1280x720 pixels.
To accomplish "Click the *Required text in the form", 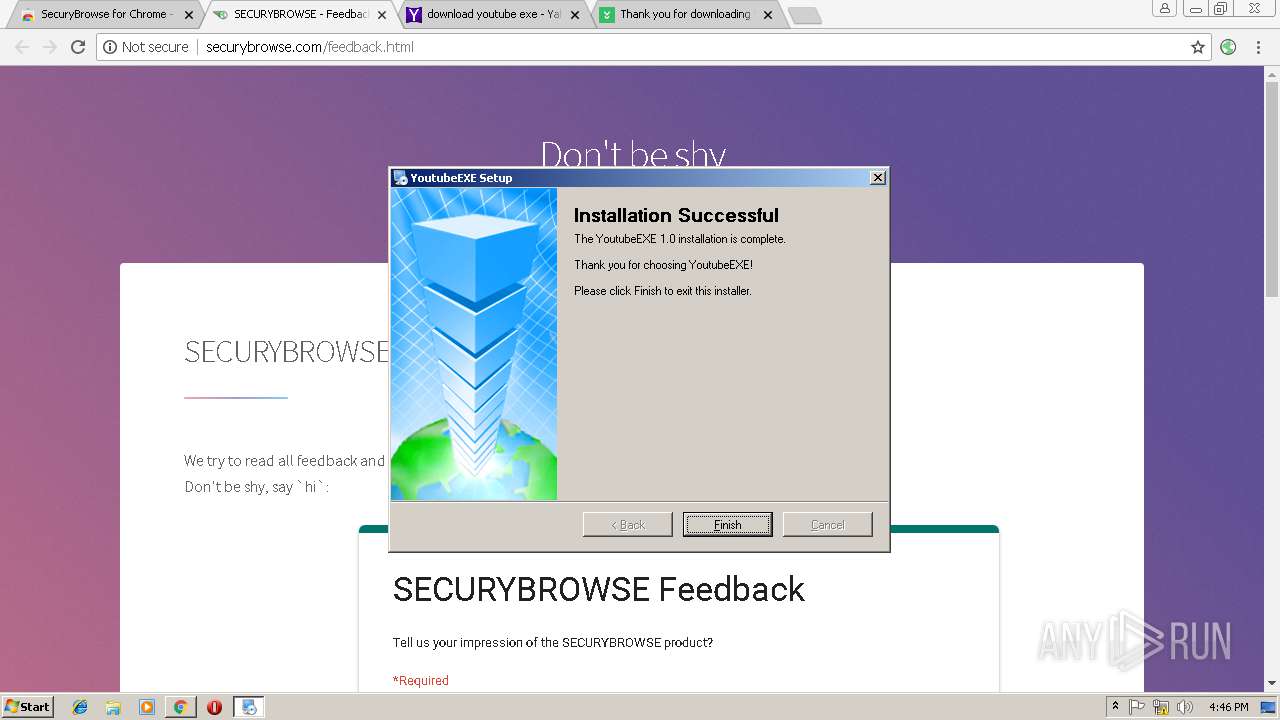I will click(x=420, y=680).
